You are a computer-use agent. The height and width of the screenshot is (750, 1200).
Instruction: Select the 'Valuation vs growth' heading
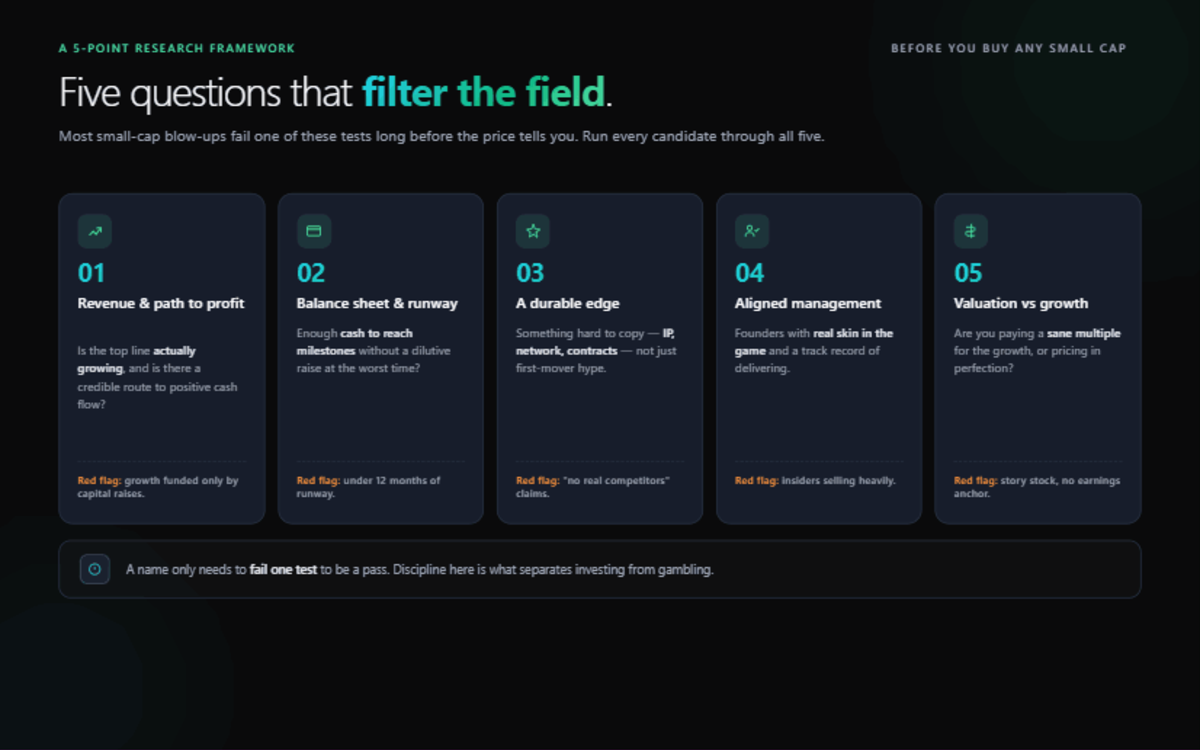(x=1021, y=303)
